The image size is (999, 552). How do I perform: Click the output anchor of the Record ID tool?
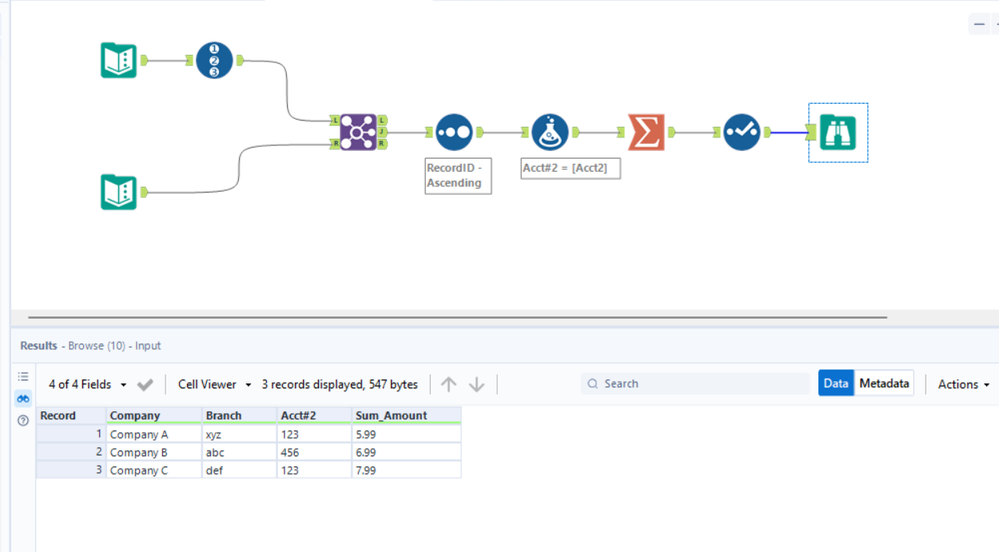coord(240,61)
